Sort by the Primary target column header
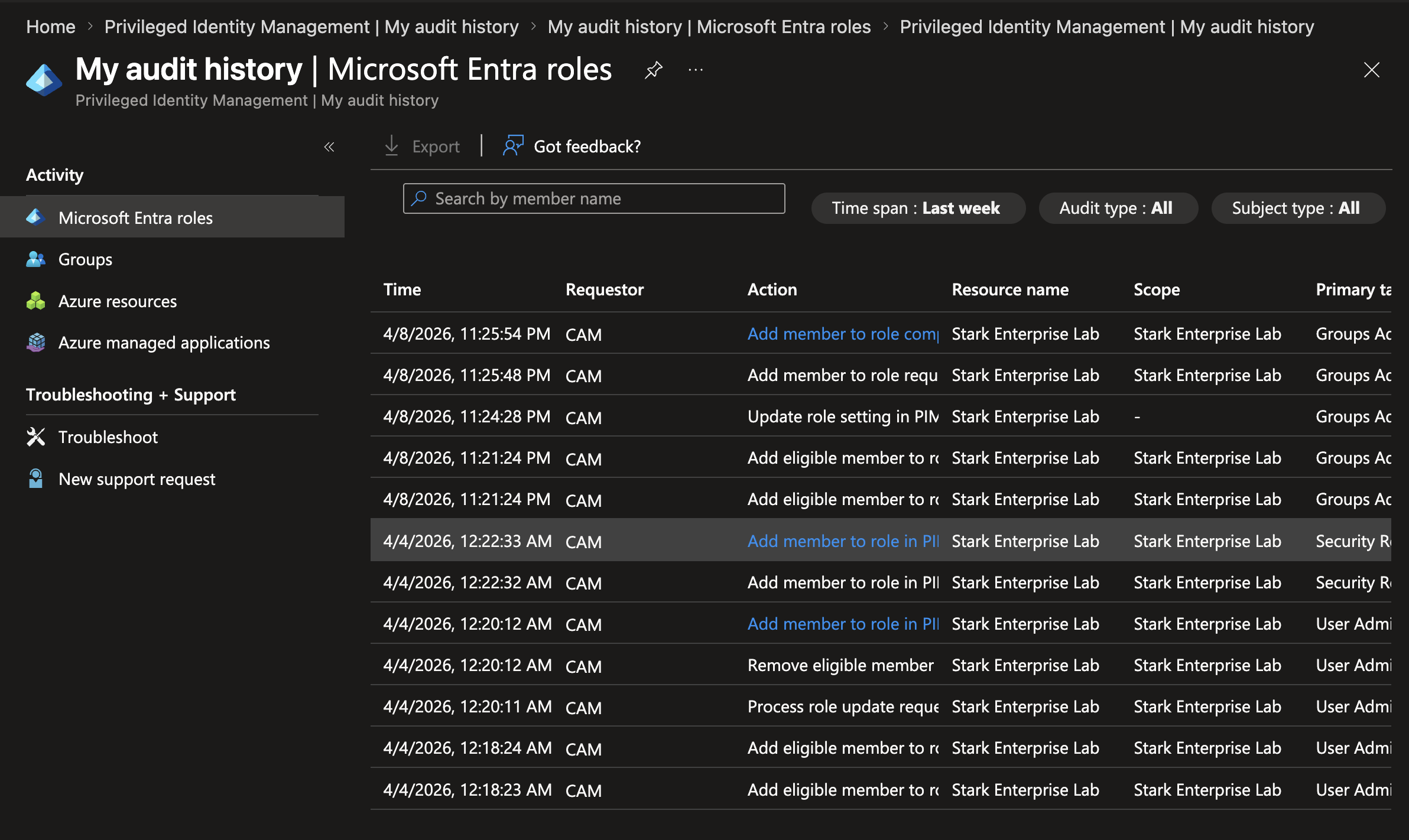1409x840 pixels. pos(1353,289)
